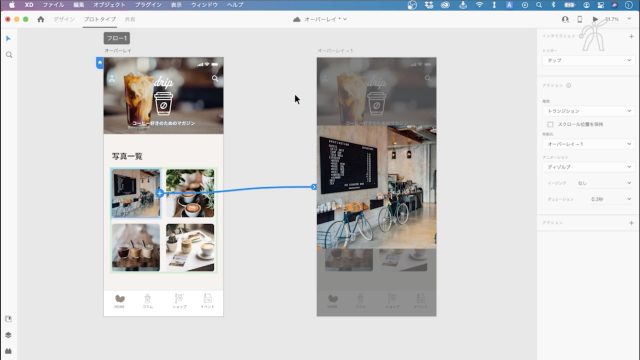Click the 写真一覧 heading text

(127, 156)
